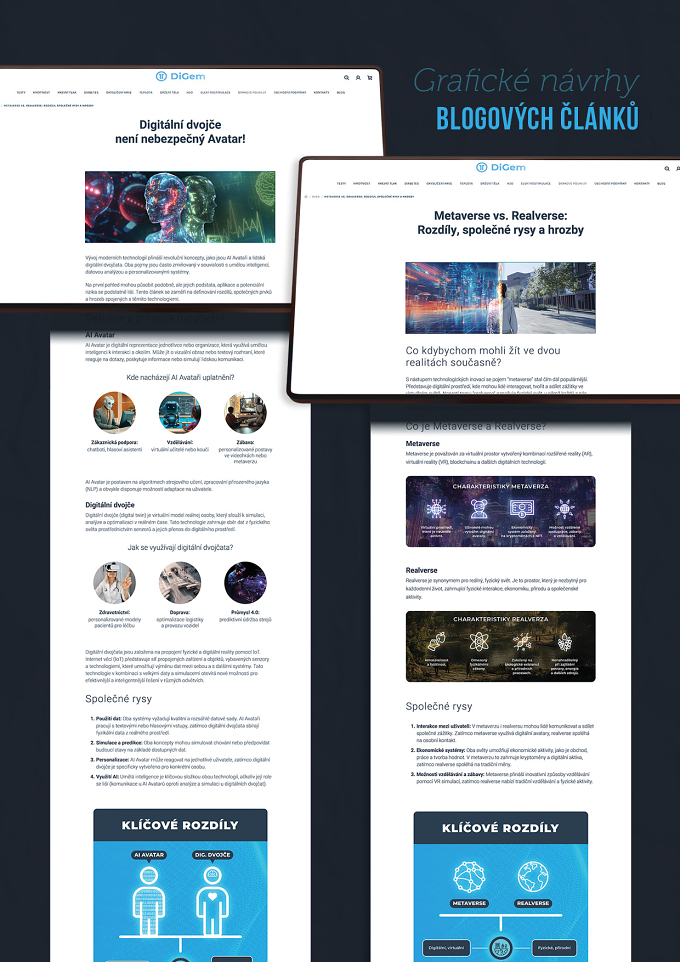
Task: Click the Průmysl 4.0 round image
Action: 245,583
